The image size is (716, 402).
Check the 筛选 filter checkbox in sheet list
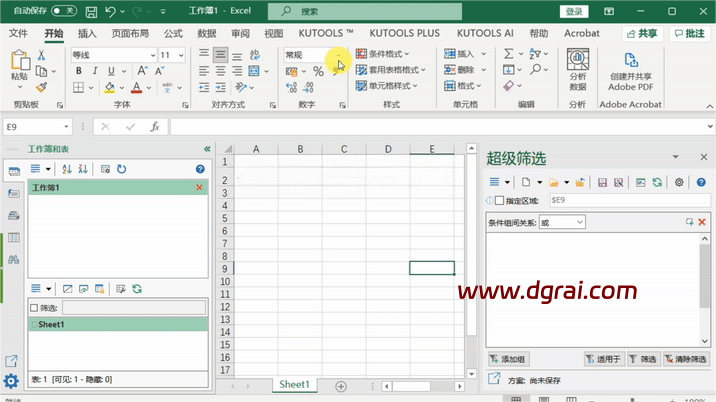coord(34,308)
